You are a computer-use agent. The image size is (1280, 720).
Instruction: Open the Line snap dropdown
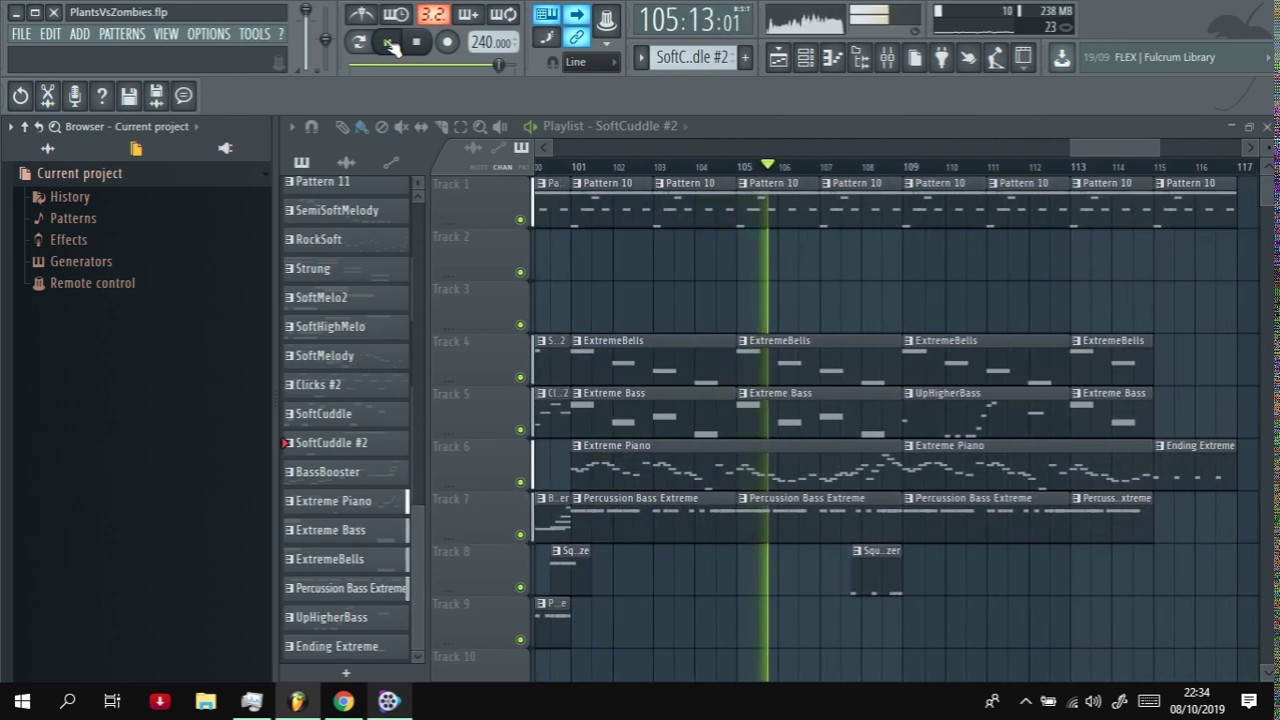point(590,62)
